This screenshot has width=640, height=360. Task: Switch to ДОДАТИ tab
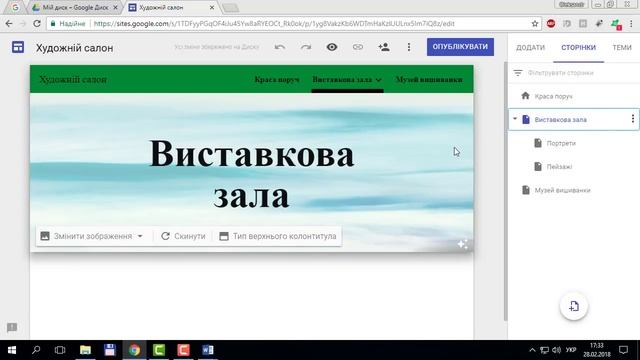point(530,48)
